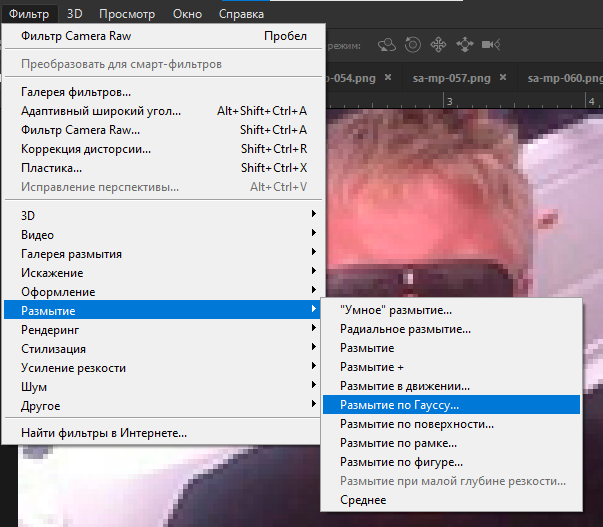The width and height of the screenshot is (603, 527).
Task: Open the Окно menu in menu bar
Action: tap(188, 13)
